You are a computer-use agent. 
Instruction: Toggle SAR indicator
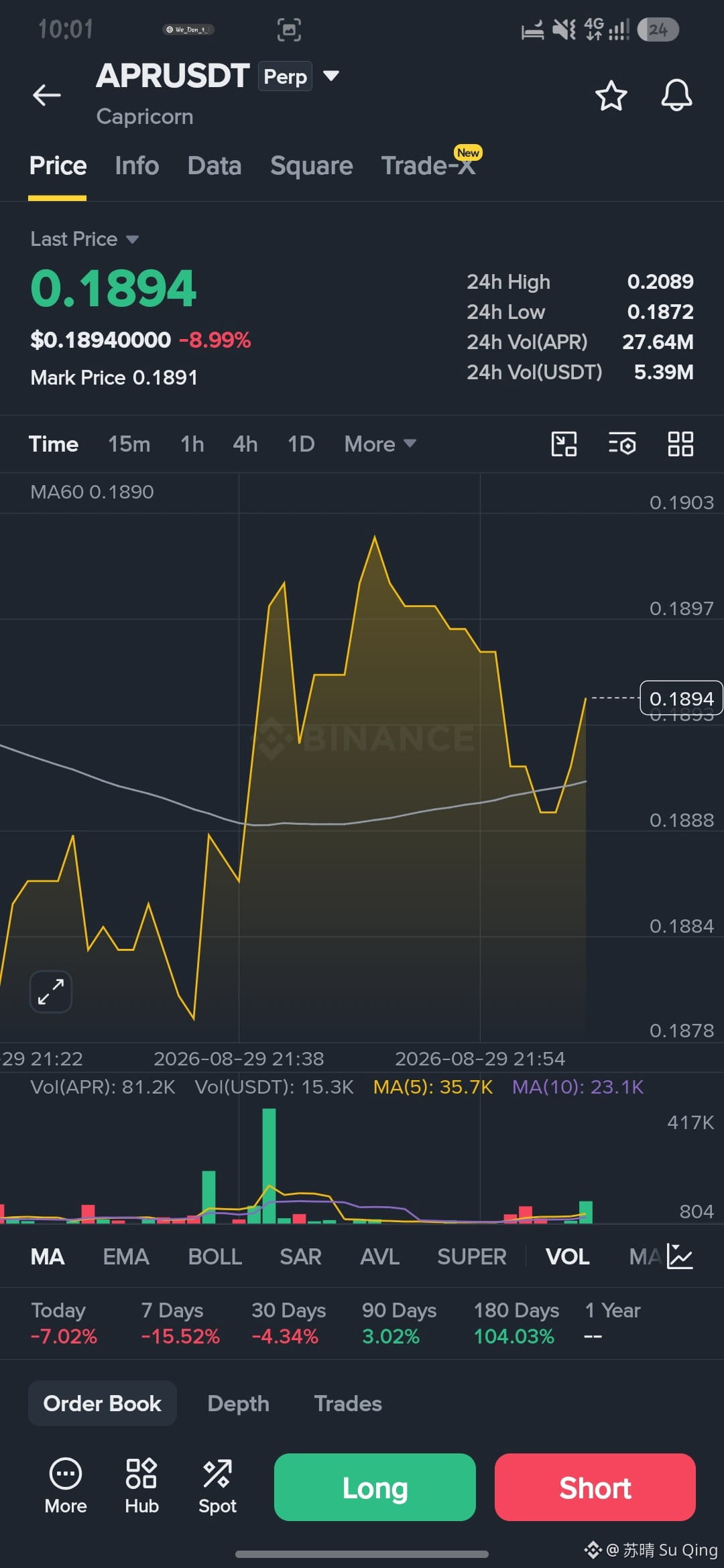click(301, 1256)
